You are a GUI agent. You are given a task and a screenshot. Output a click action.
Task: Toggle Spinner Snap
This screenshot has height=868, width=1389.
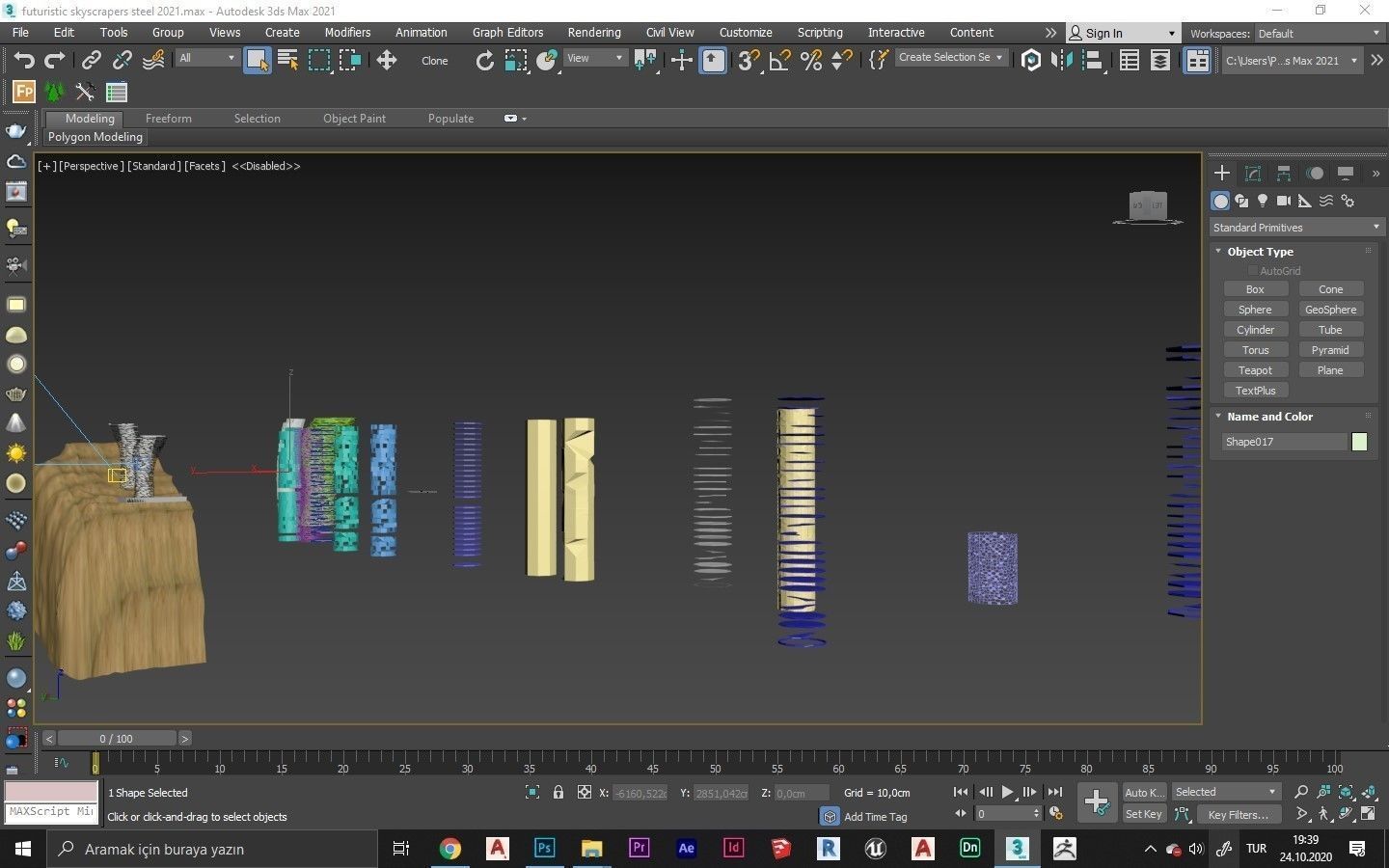click(842, 61)
